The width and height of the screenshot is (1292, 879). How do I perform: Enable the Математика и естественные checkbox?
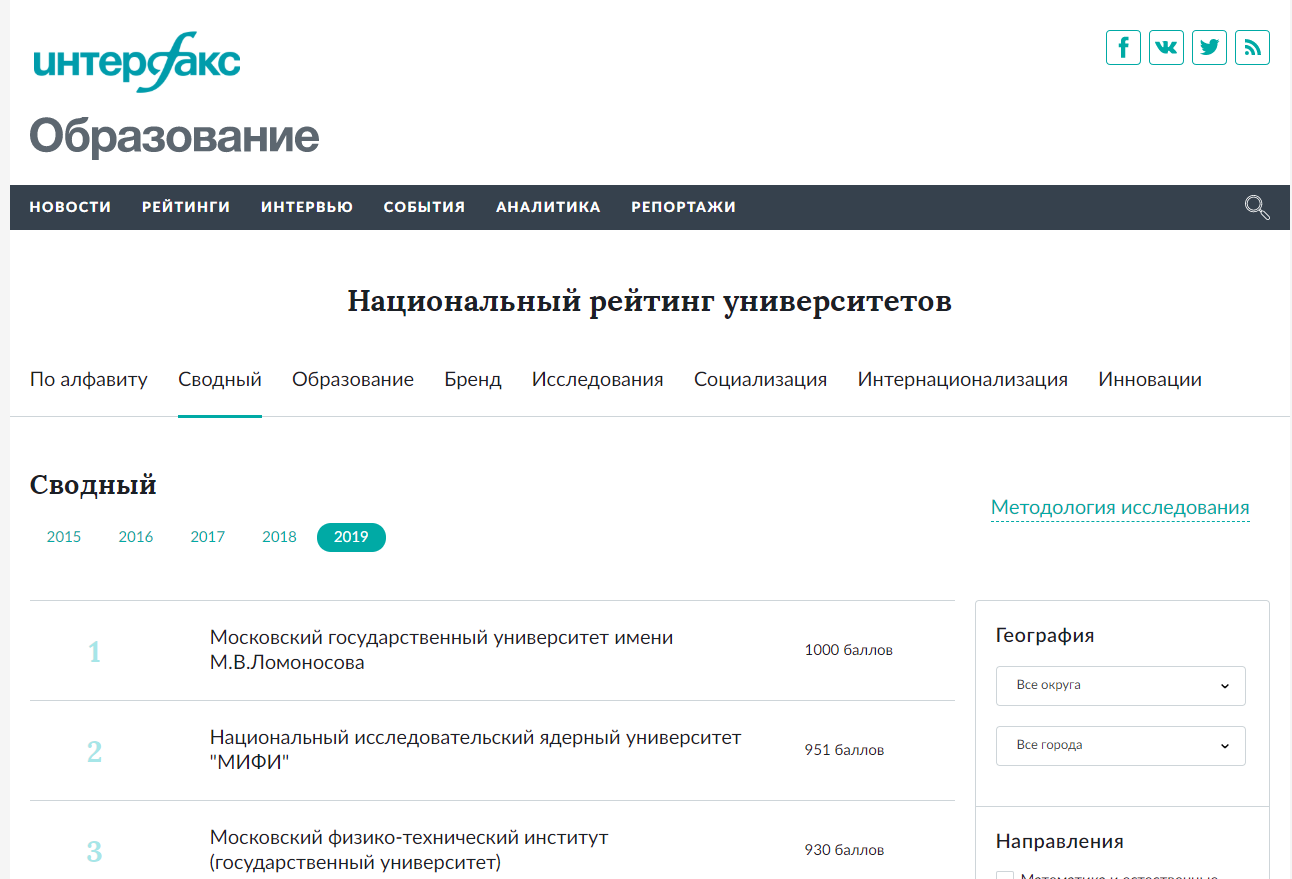click(1003, 875)
